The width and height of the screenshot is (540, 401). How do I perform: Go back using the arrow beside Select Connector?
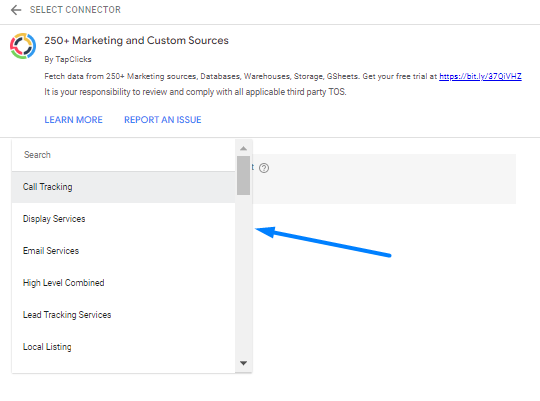(16, 10)
